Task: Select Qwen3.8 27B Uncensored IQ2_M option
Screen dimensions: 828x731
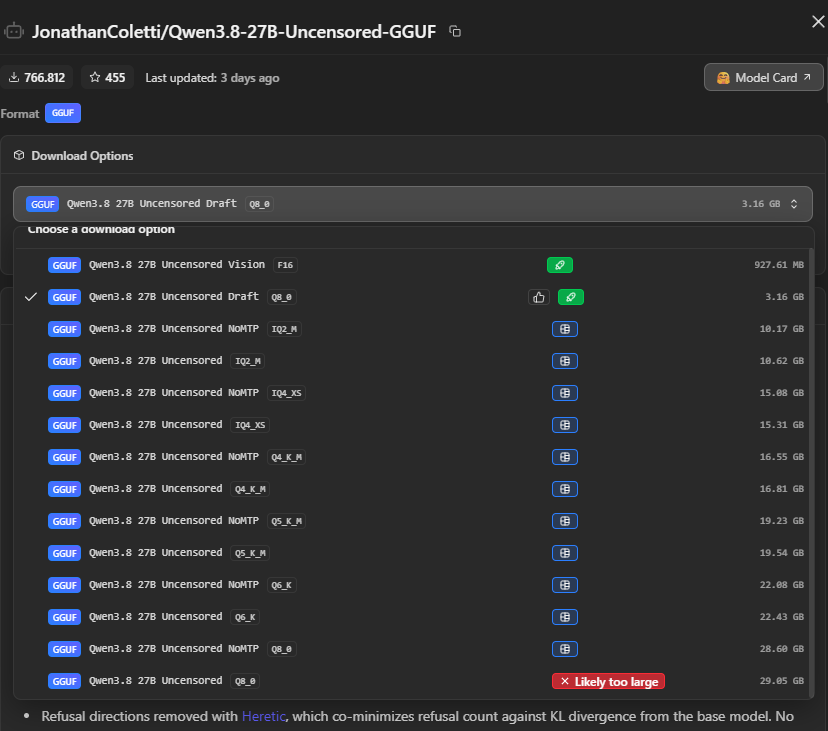Action: 415,361
